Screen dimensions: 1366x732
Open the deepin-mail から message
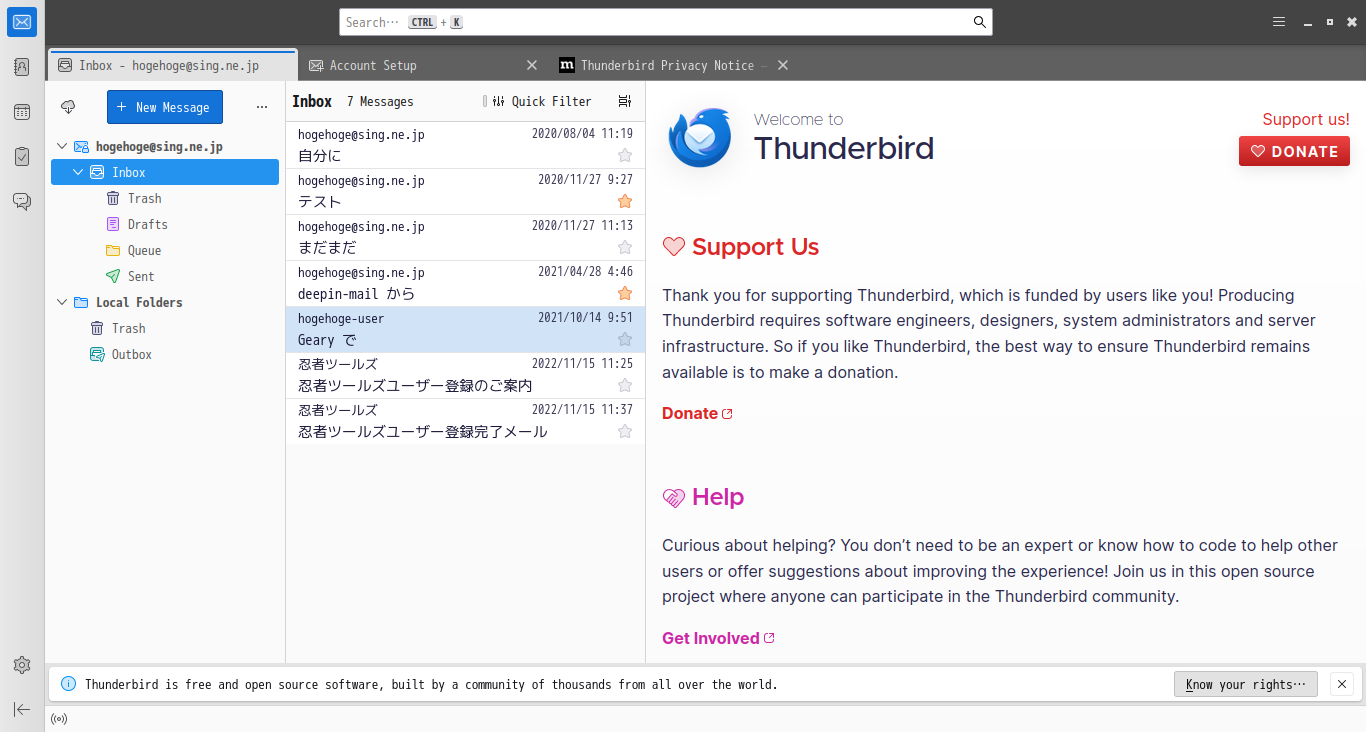pos(465,283)
